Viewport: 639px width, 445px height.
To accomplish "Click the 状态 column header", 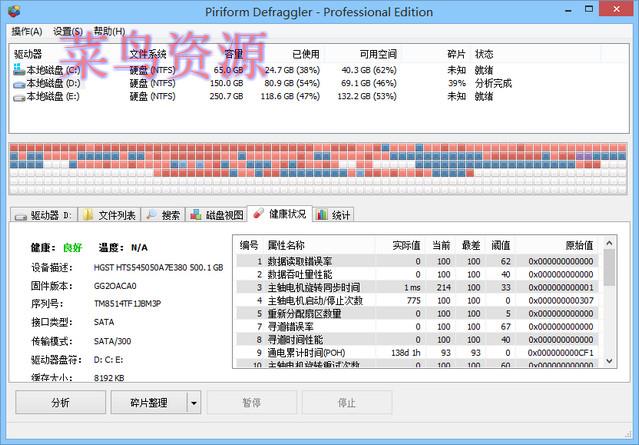I will 484,54.
